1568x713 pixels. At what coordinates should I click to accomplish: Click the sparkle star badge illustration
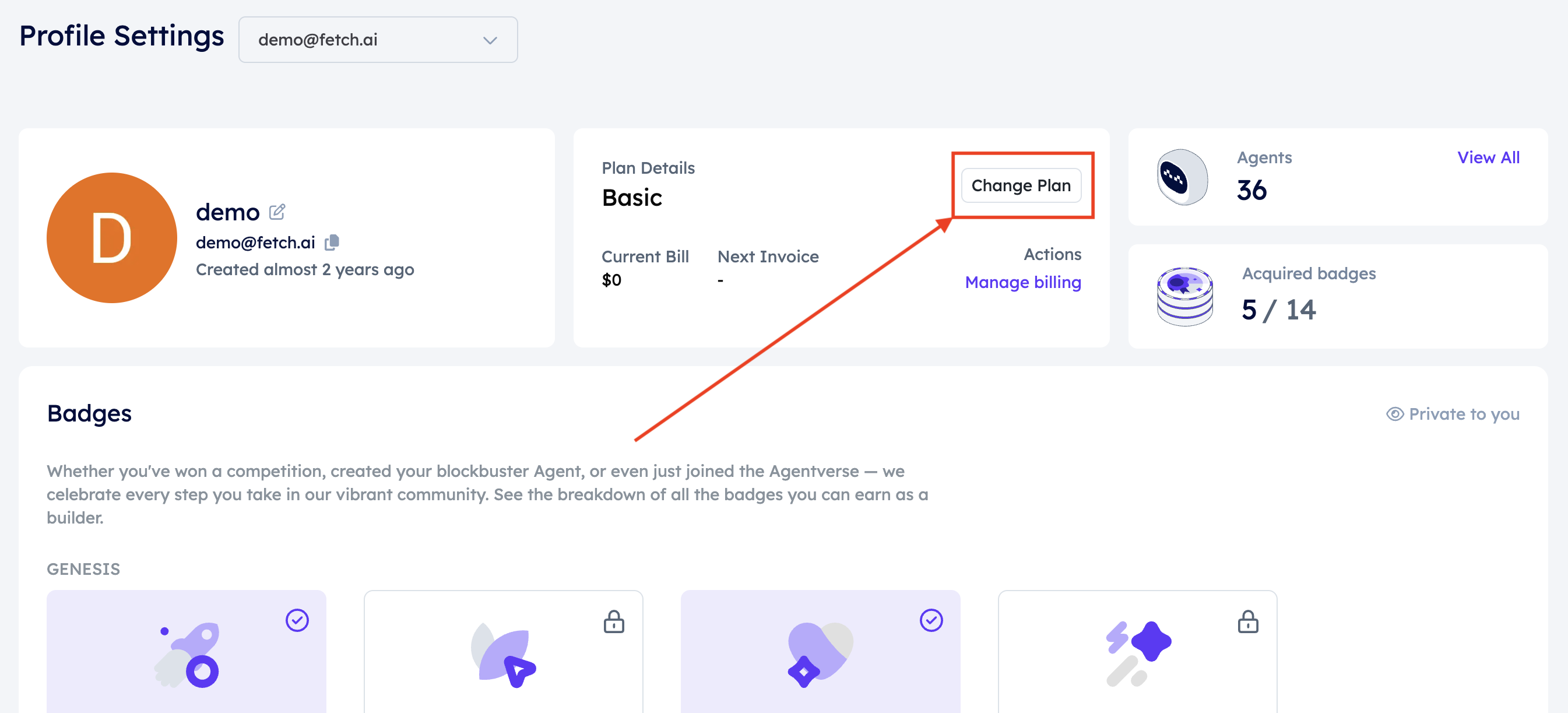pyautogui.click(x=1138, y=654)
